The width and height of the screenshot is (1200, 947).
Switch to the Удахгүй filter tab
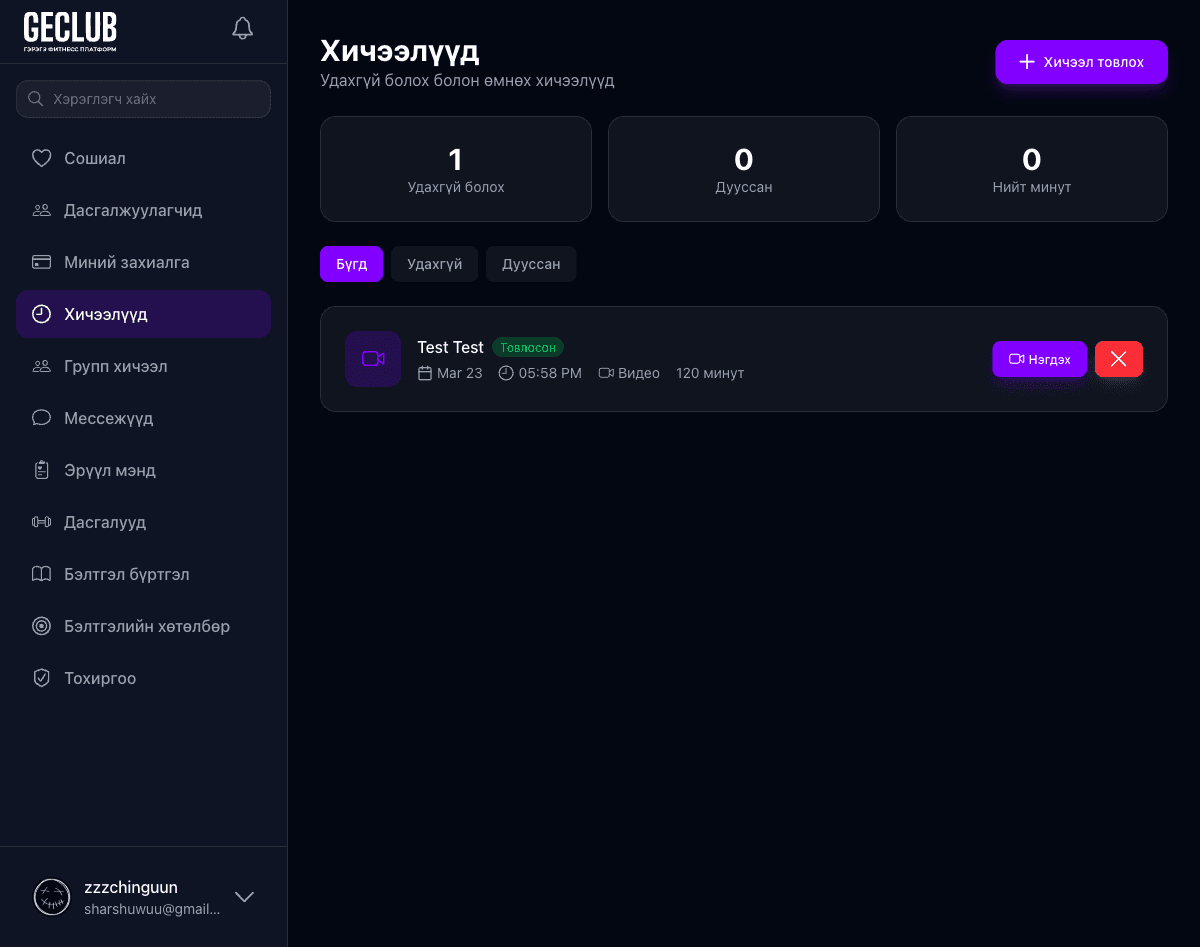pyautogui.click(x=434, y=264)
